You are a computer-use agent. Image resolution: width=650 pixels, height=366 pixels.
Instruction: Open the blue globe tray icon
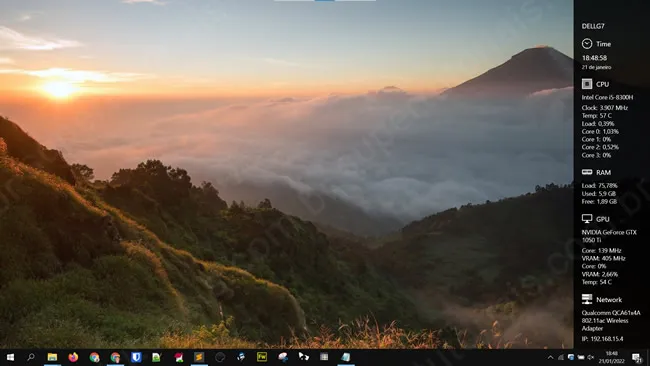(x=571, y=357)
